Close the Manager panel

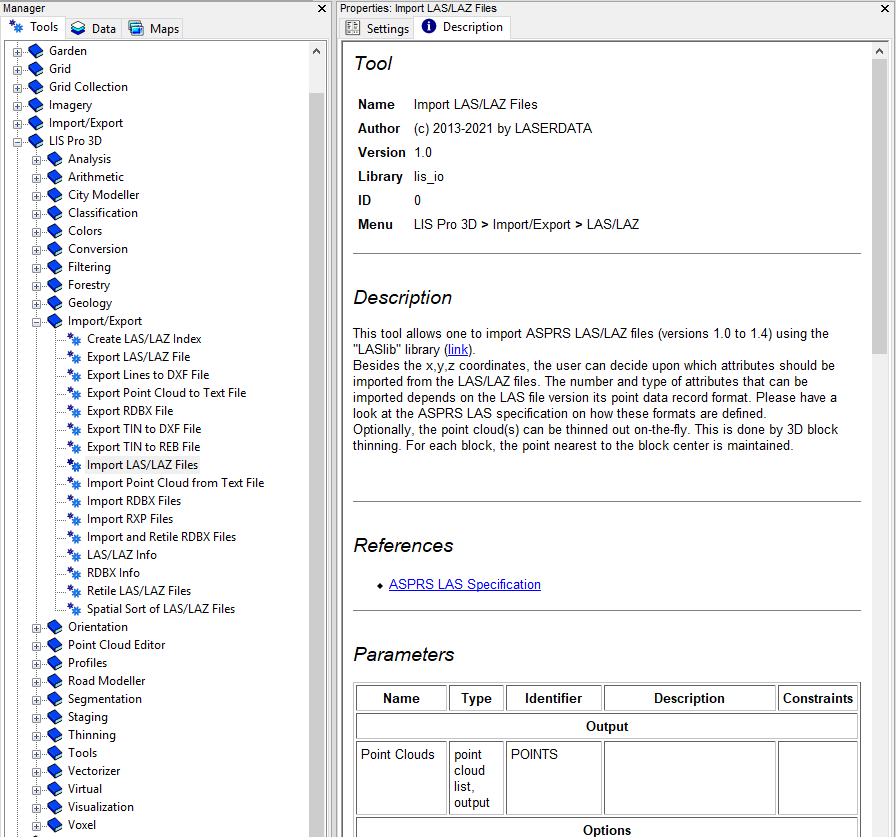point(322,9)
